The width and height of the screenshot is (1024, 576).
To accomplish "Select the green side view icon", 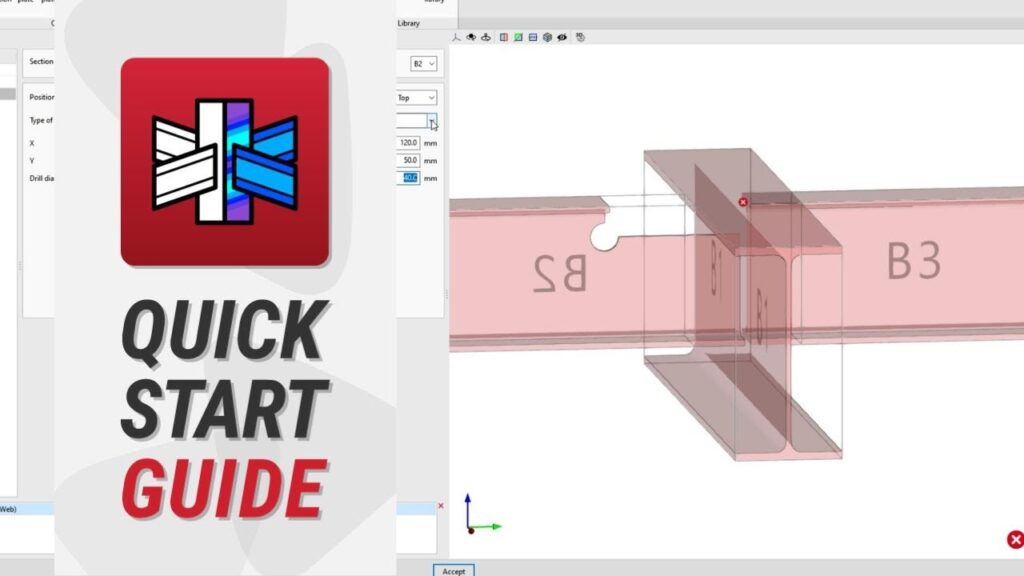I will pyautogui.click(x=518, y=38).
